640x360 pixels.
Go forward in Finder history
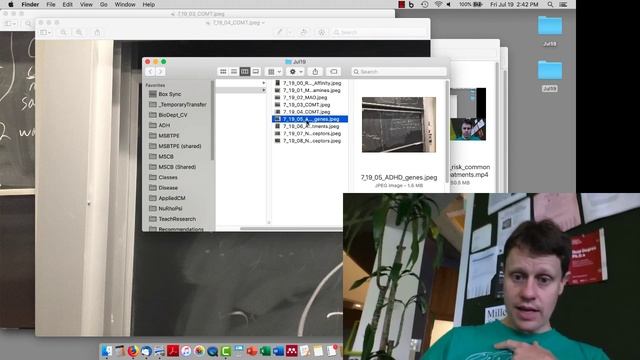[160, 71]
